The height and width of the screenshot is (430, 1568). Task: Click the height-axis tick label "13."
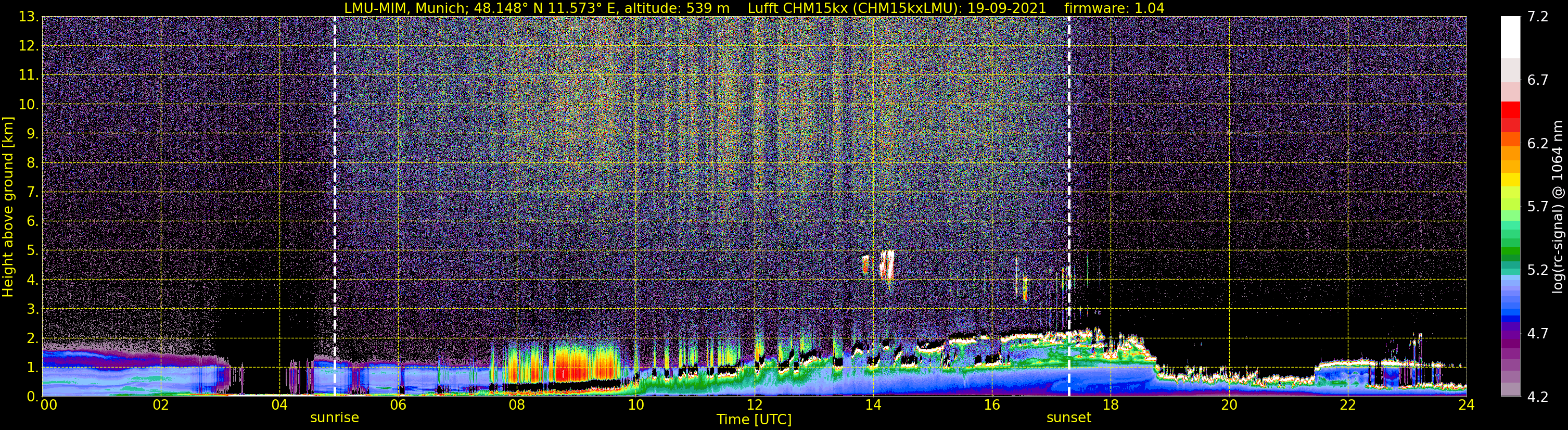point(29,17)
